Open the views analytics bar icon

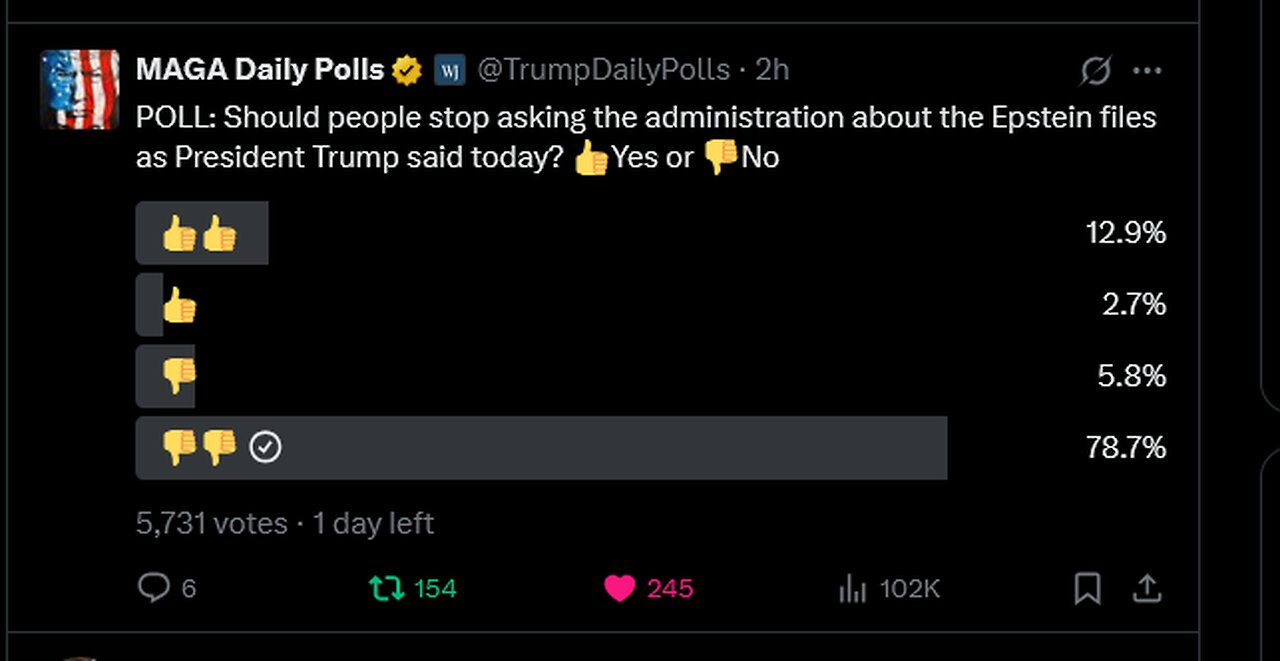pyautogui.click(x=852, y=589)
